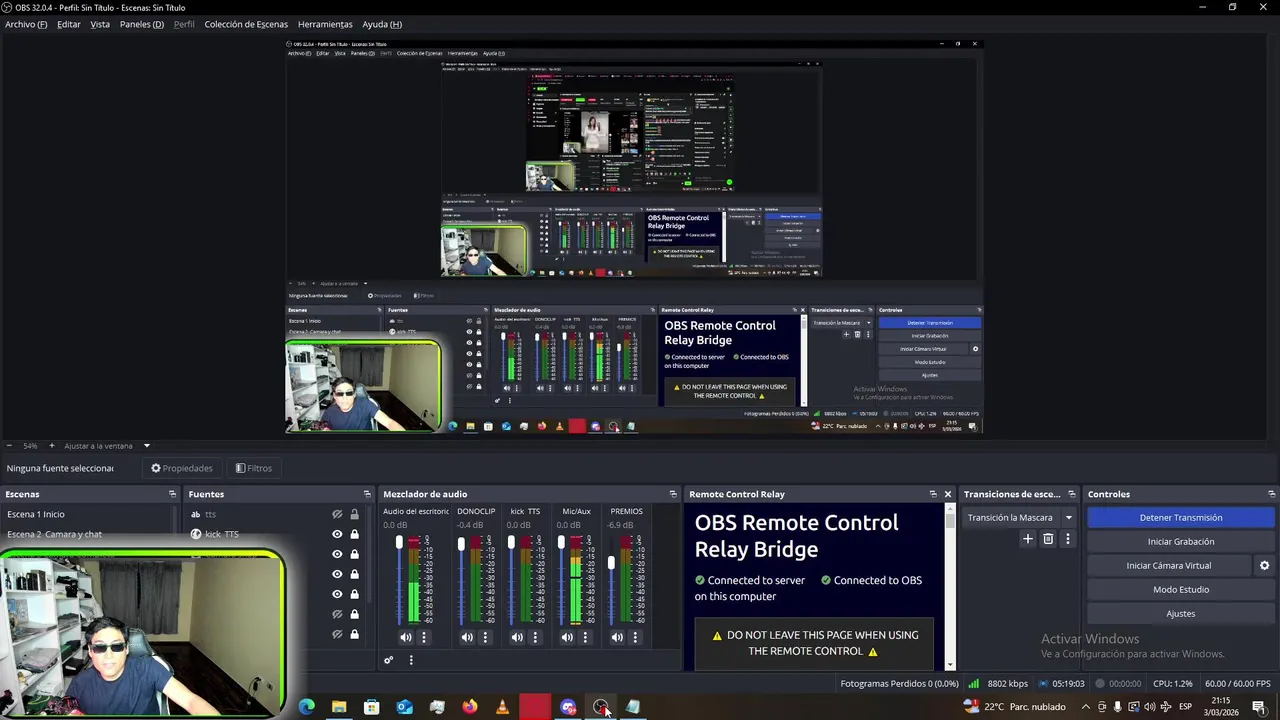Open Mic/Aux channel three-dot options
Viewport: 1280px width, 720px height.
pos(585,637)
